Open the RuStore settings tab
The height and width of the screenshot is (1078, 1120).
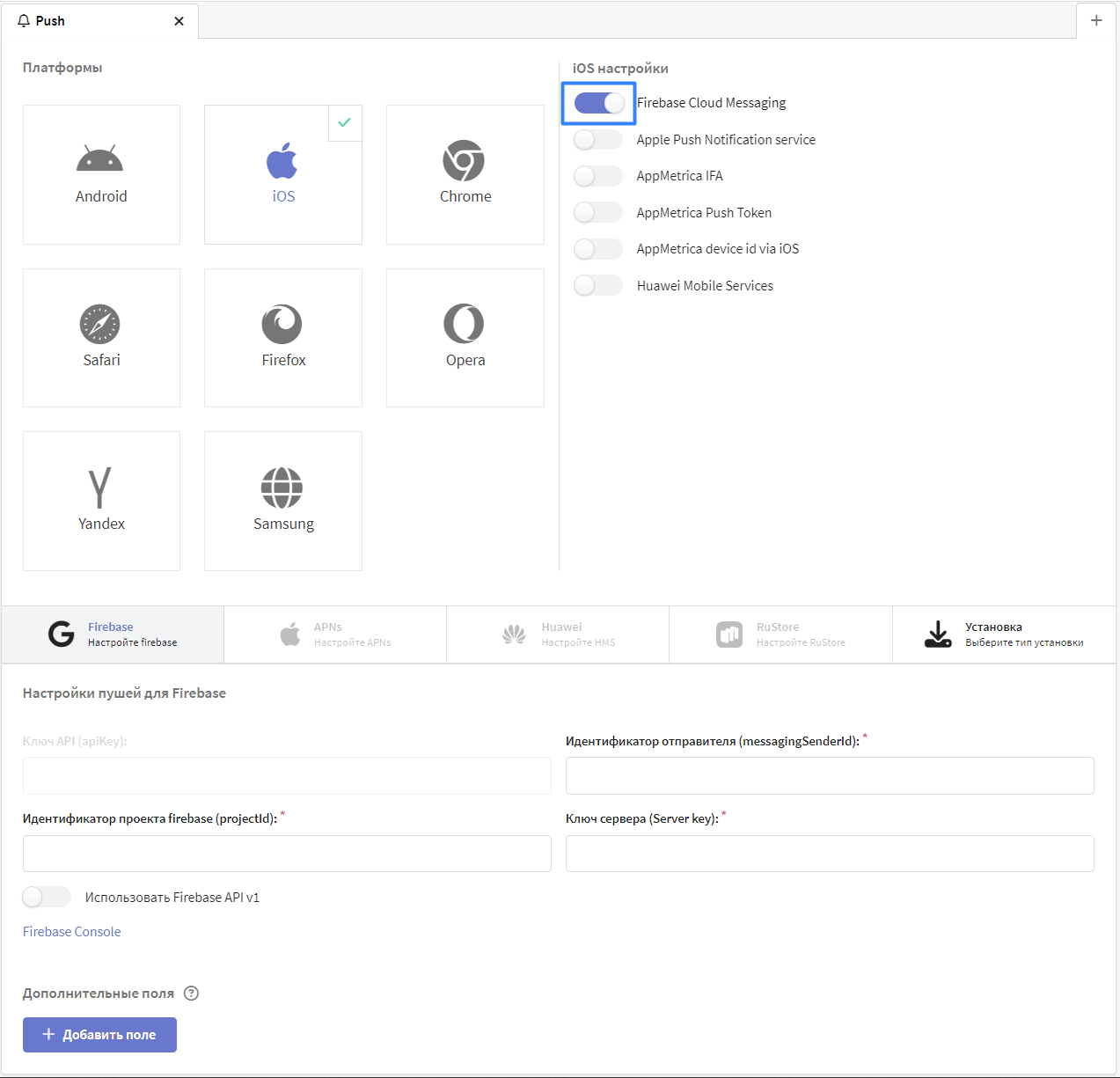[x=781, y=634]
